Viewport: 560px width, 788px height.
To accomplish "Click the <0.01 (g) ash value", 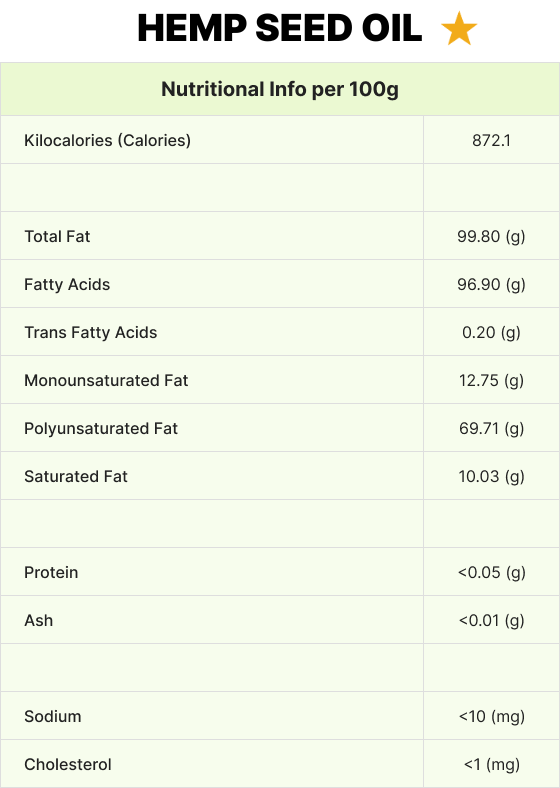I will click(x=491, y=621).
